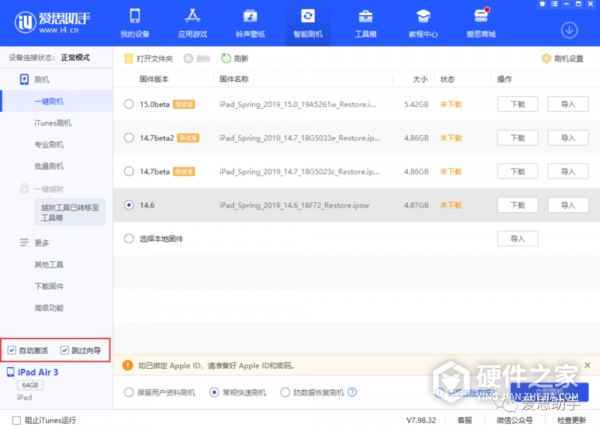Screen dimensions: 600x430
Task: Select 其他工具 in sidebar
Action: click(x=49, y=264)
